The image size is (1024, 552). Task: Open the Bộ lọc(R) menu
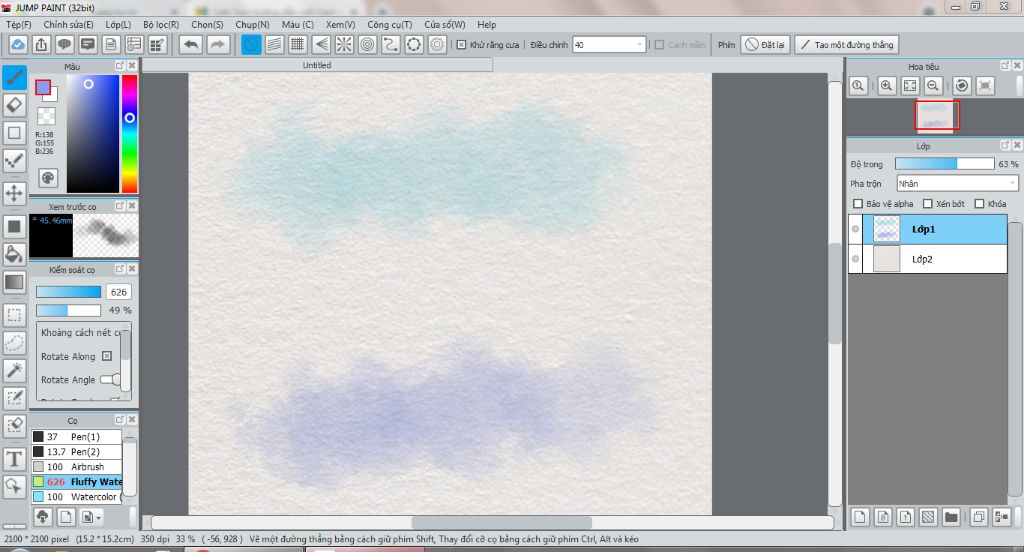161,24
